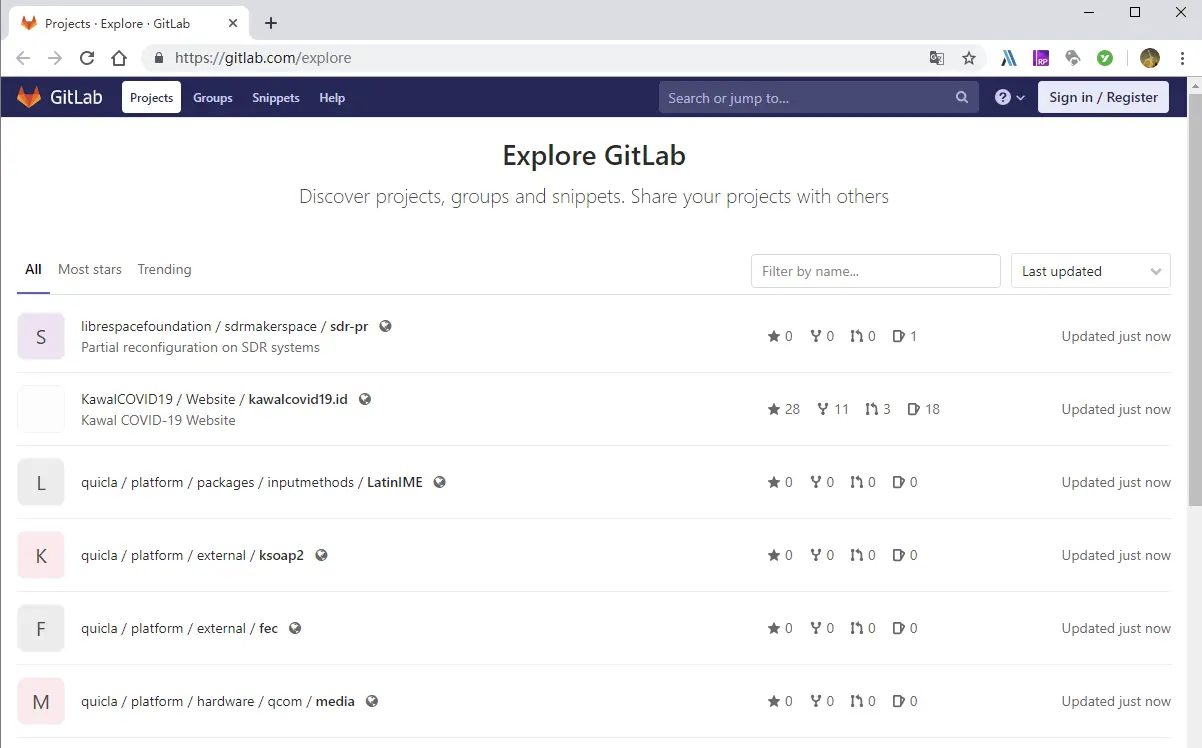Click the blank avatar for kawalcovid19.id project

click(41, 409)
